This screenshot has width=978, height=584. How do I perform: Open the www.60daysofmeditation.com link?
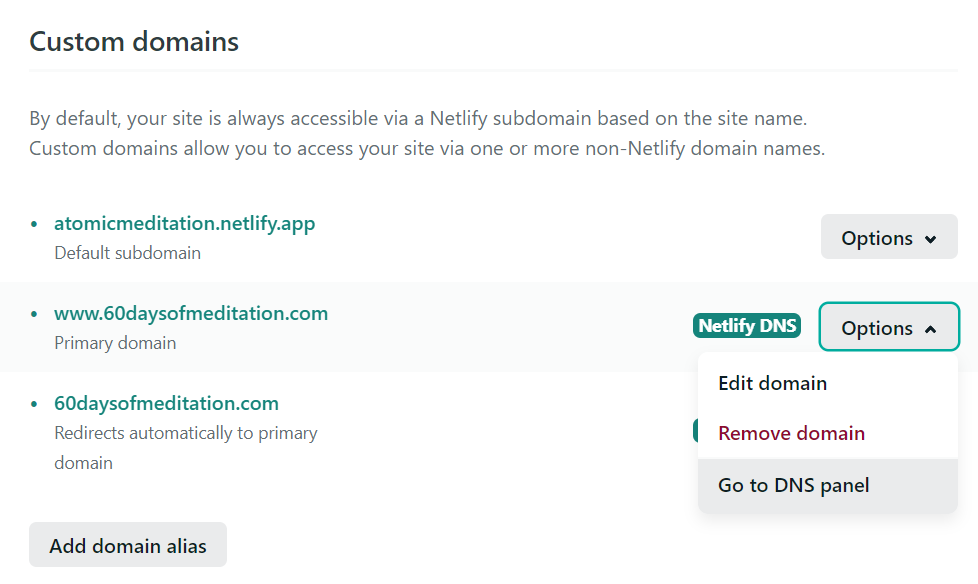click(191, 313)
